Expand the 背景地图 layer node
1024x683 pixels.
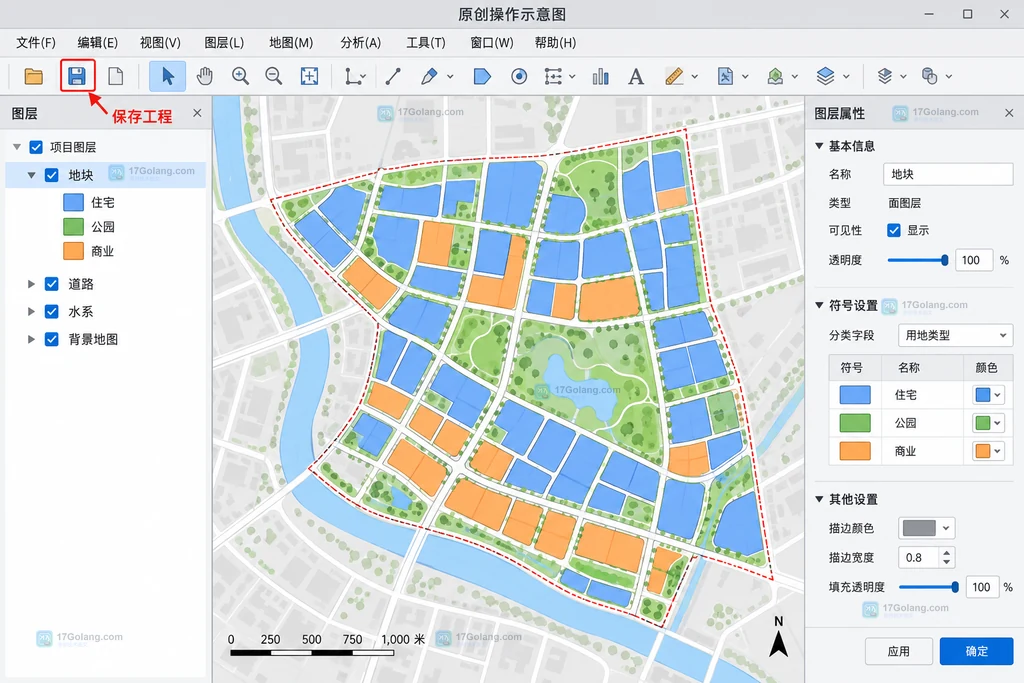[x=31, y=339]
